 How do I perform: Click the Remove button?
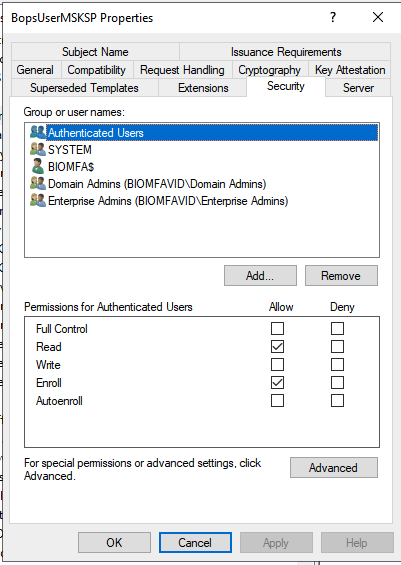pyautogui.click(x=341, y=276)
